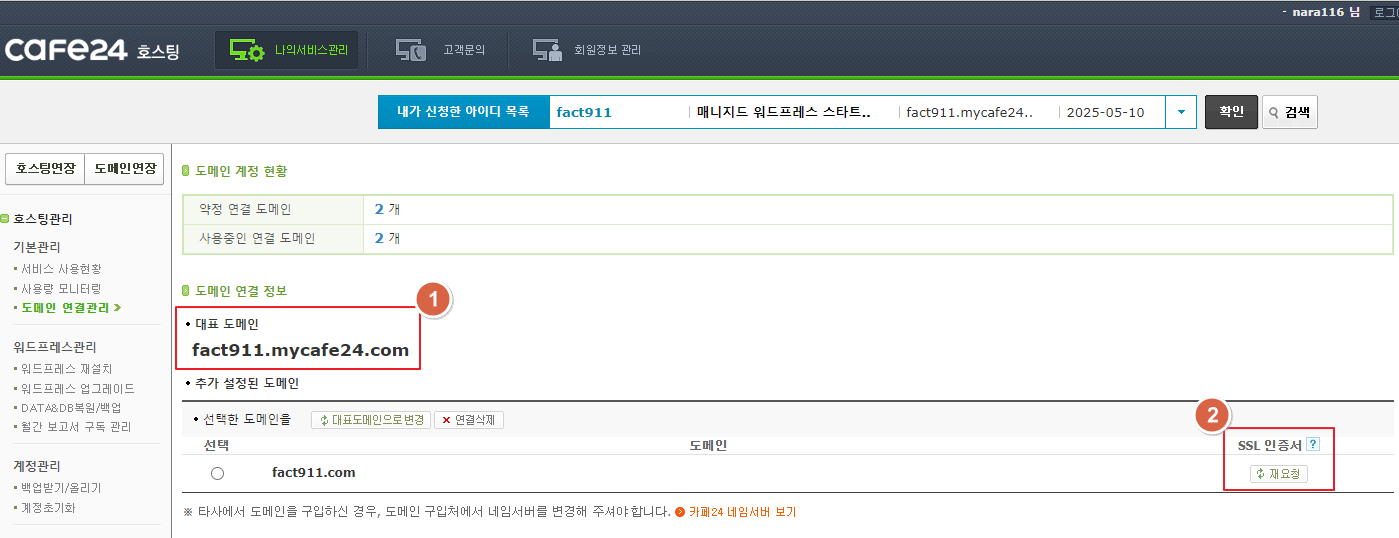The width and height of the screenshot is (1399, 538).
Task: Click the 나의서비스관리 monitor gear icon
Action: (x=246, y=50)
